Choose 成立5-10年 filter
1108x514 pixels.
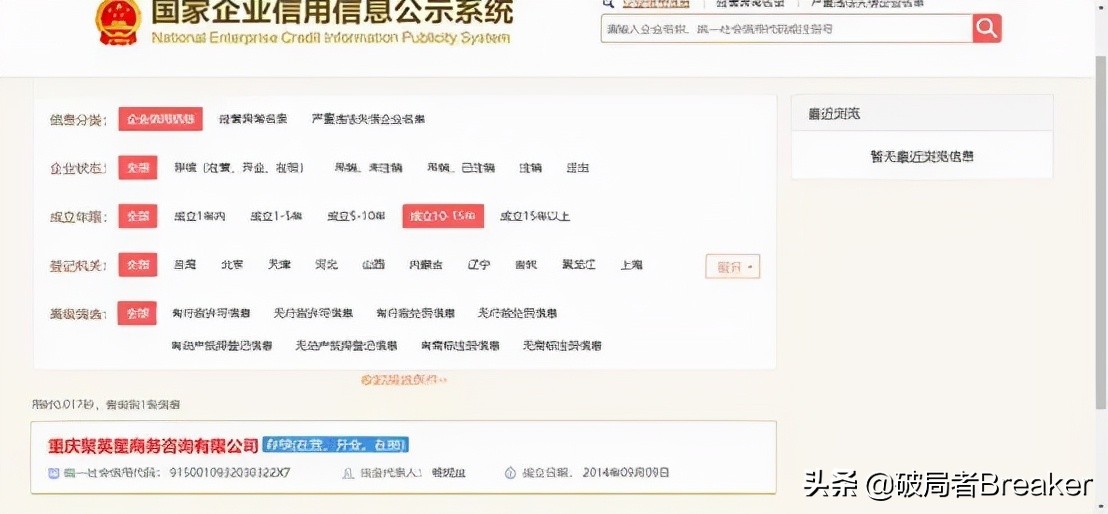coord(356,216)
